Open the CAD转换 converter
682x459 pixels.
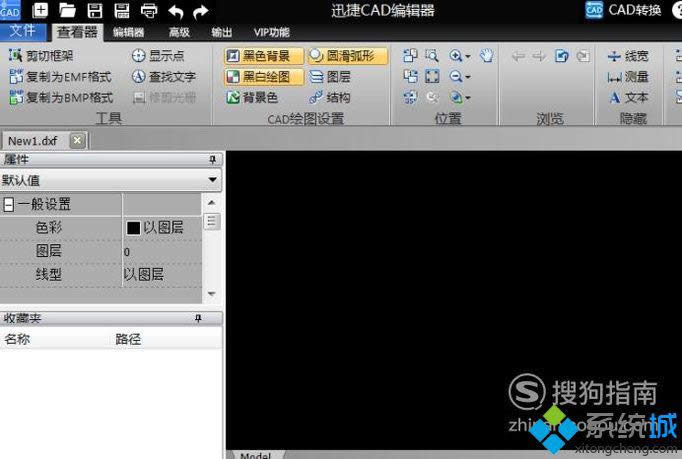tap(623, 10)
